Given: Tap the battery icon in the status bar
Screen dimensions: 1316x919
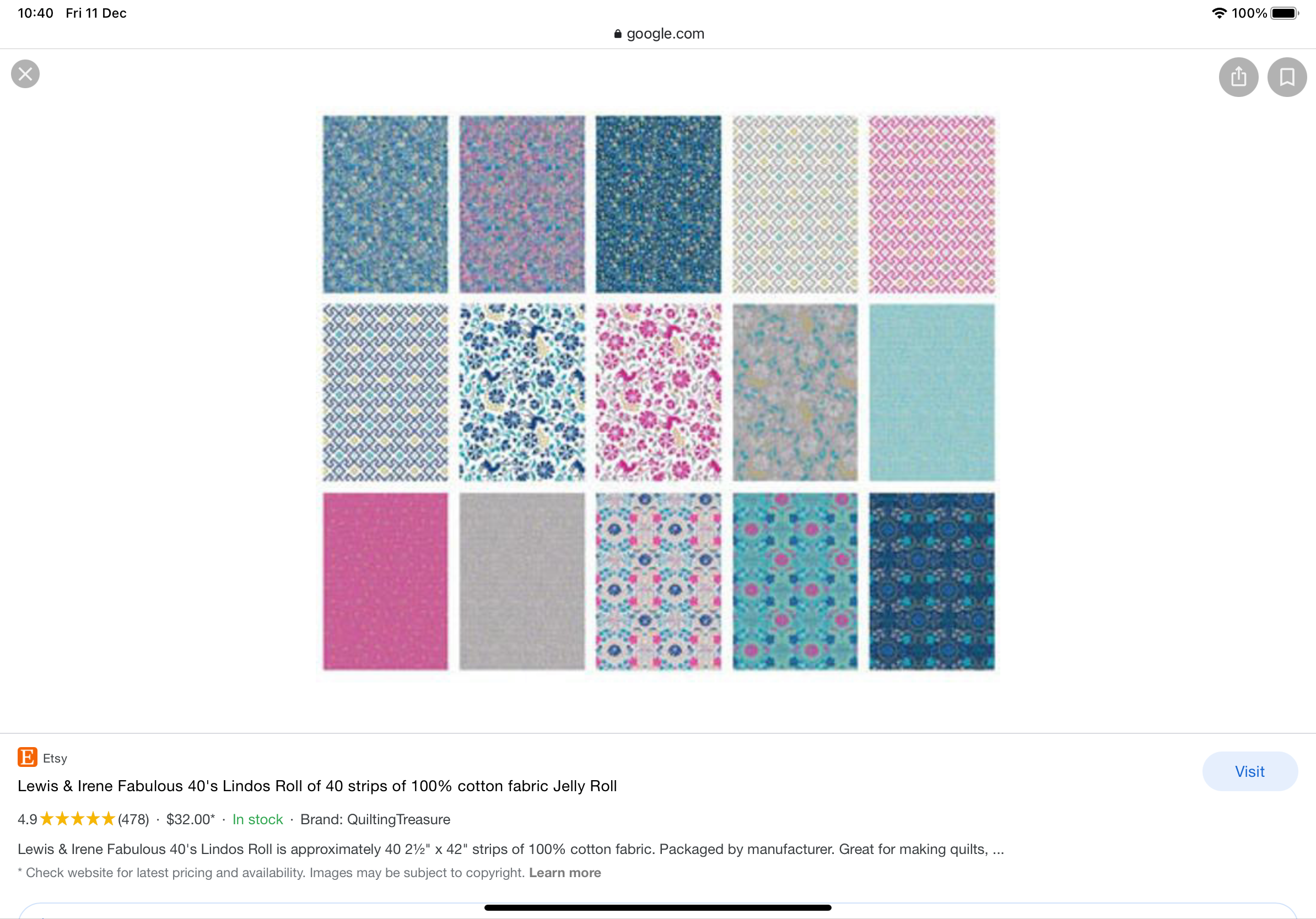Looking at the screenshot, I should [x=1284, y=13].
